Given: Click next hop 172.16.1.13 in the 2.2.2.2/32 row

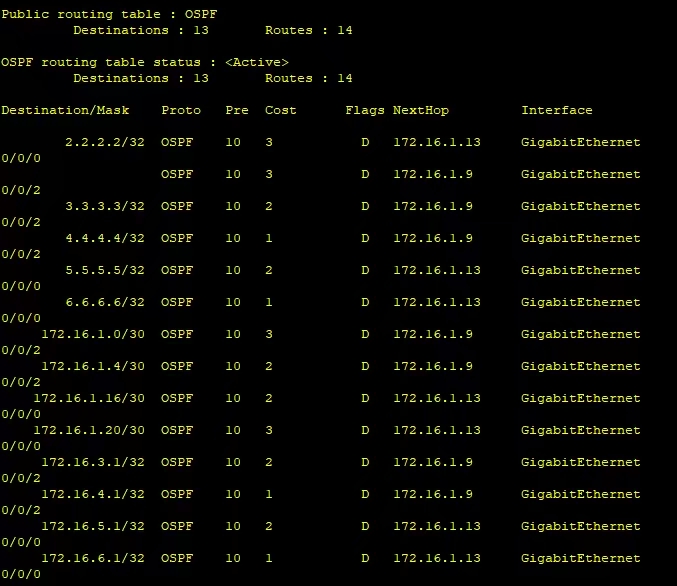Looking at the screenshot, I should [x=437, y=143].
